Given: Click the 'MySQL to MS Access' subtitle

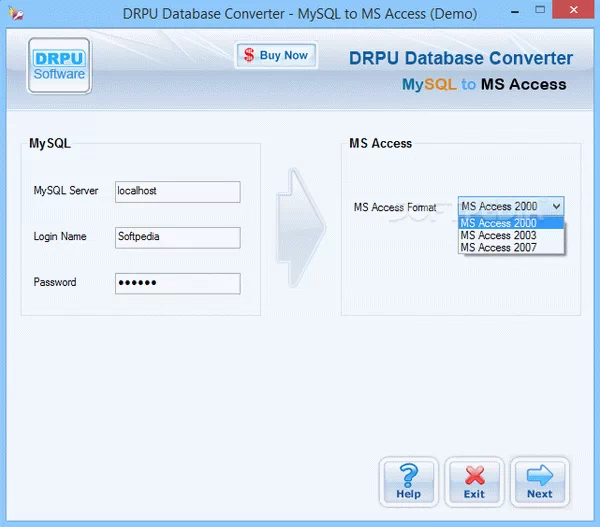Looking at the screenshot, I should (x=484, y=85).
